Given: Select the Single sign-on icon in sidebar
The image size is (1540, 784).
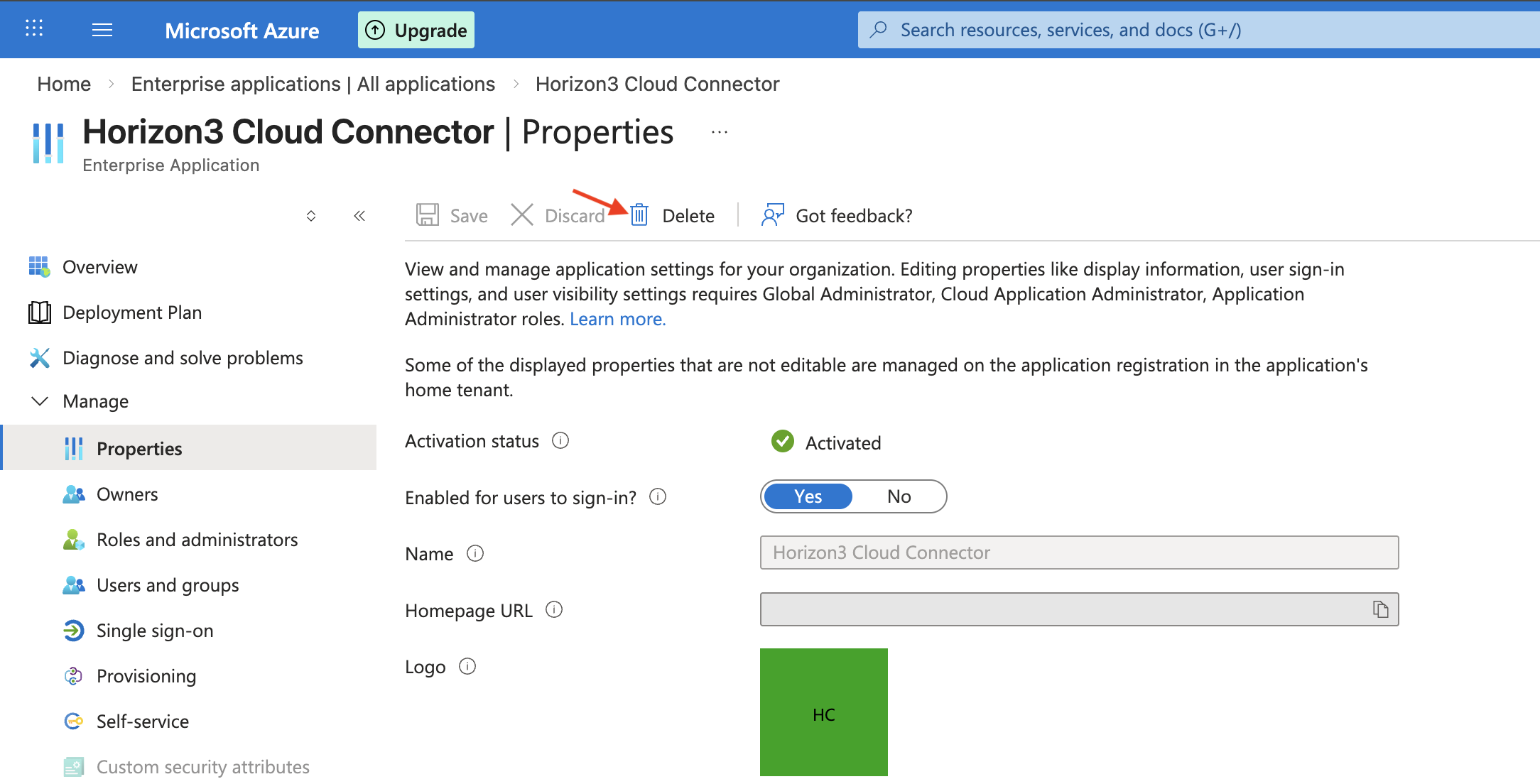Looking at the screenshot, I should tap(74, 631).
